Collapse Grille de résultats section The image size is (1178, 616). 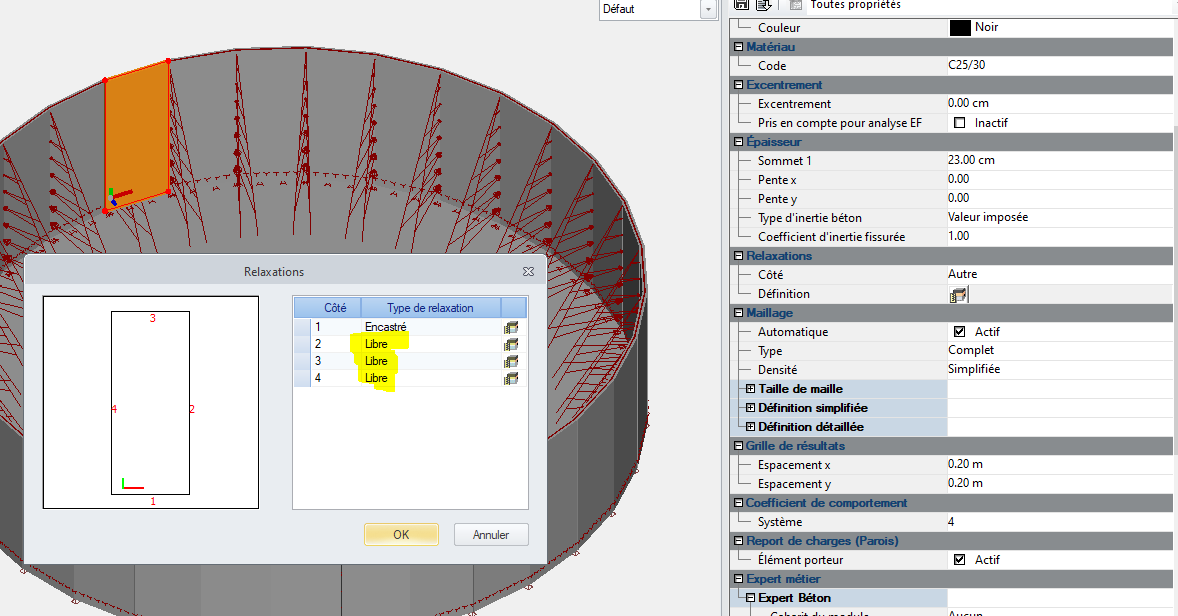(x=739, y=446)
